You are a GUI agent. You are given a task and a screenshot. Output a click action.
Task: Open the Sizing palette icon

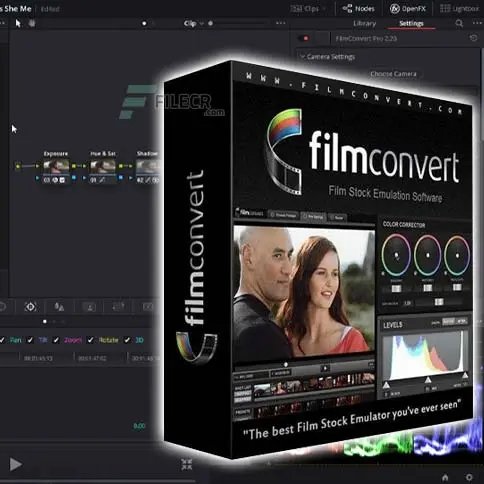coord(118,307)
